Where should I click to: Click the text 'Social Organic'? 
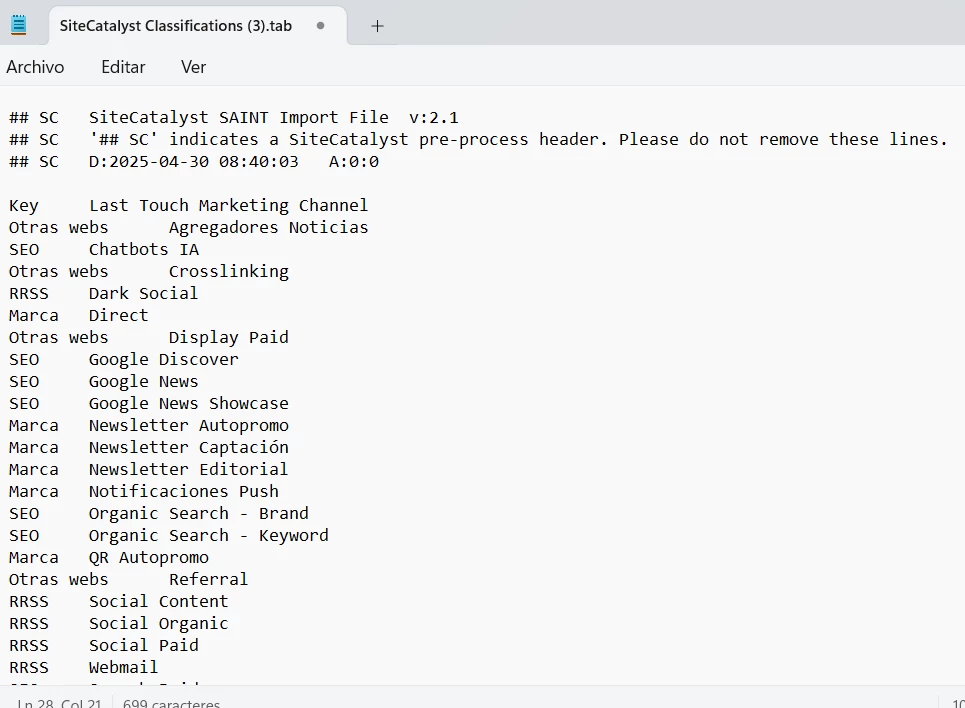[x=158, y=624]
